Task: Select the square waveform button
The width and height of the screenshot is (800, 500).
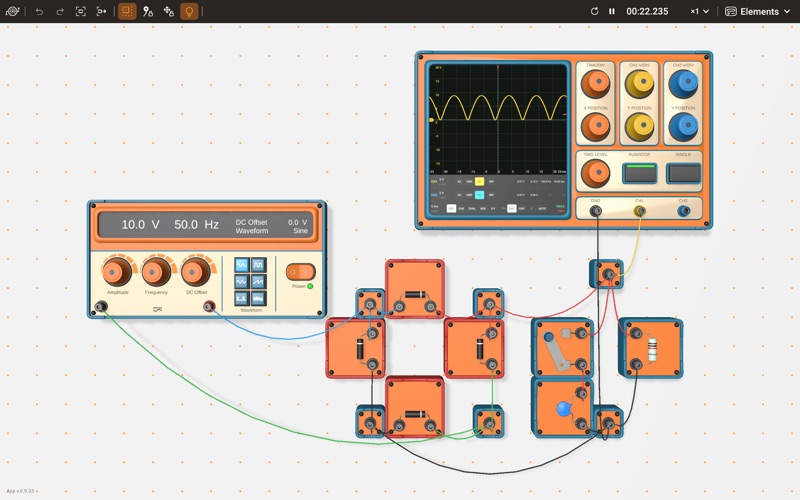Action: (x=258, y=265)
